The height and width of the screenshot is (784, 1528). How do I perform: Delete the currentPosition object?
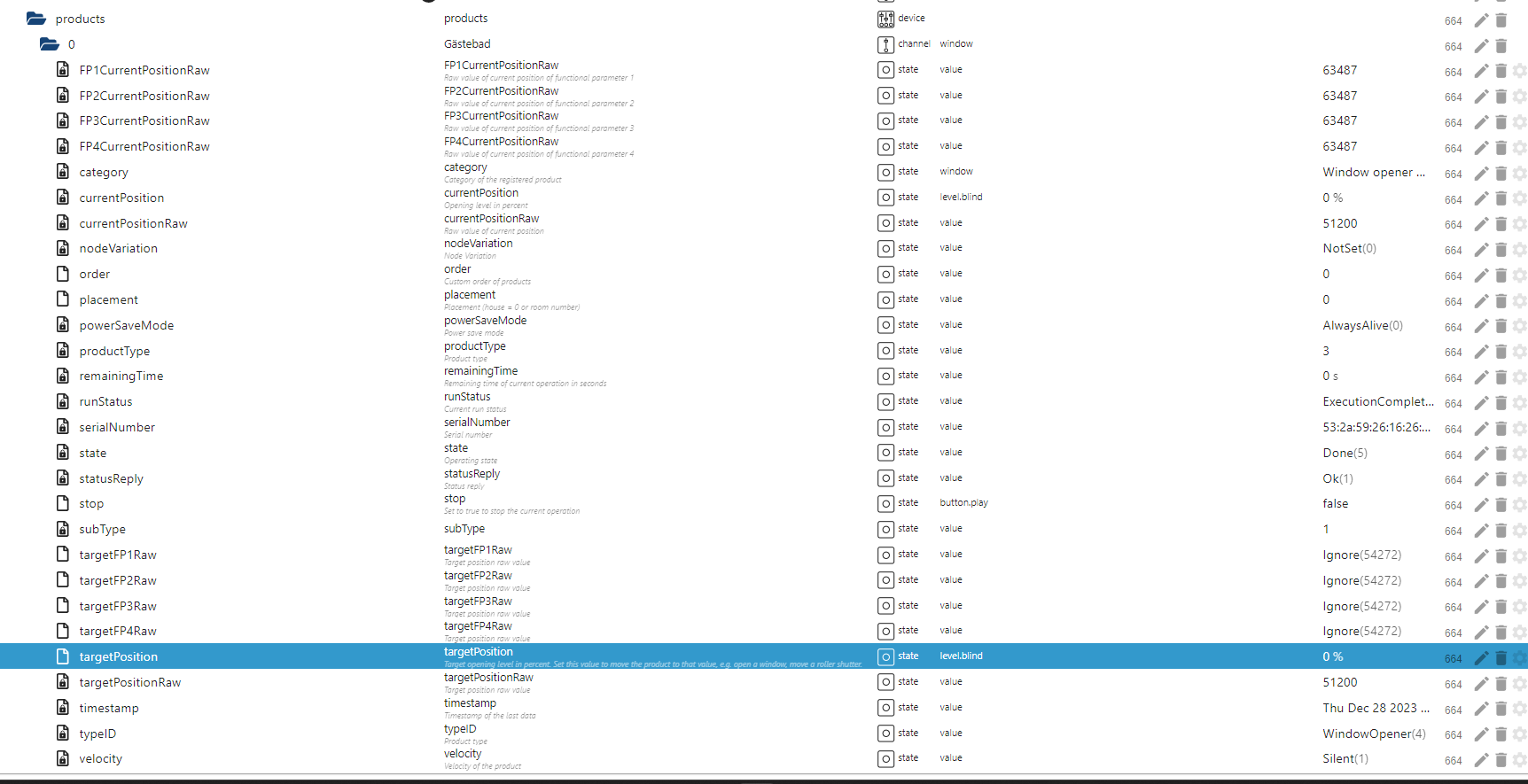(x=1501, y=198)
